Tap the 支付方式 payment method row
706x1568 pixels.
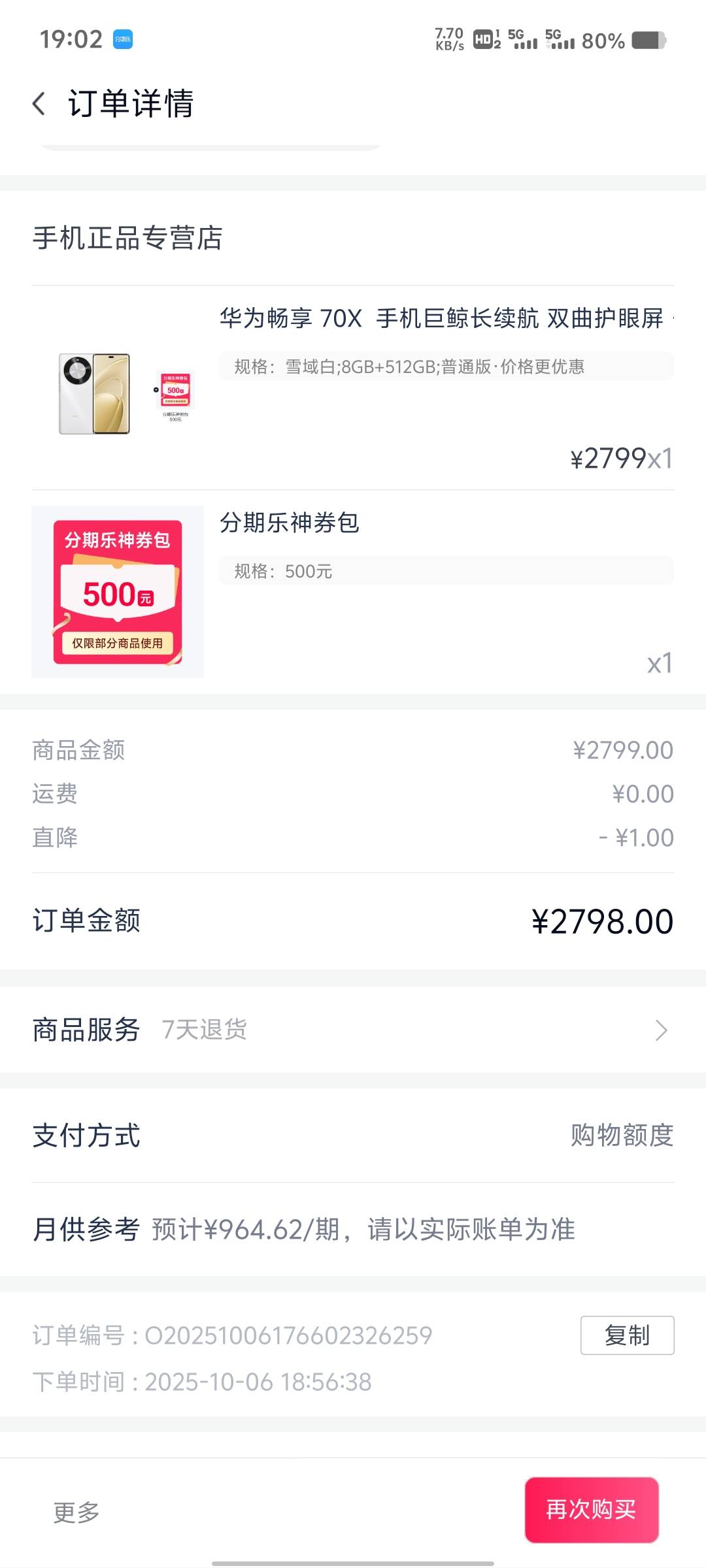[353, 1135]
